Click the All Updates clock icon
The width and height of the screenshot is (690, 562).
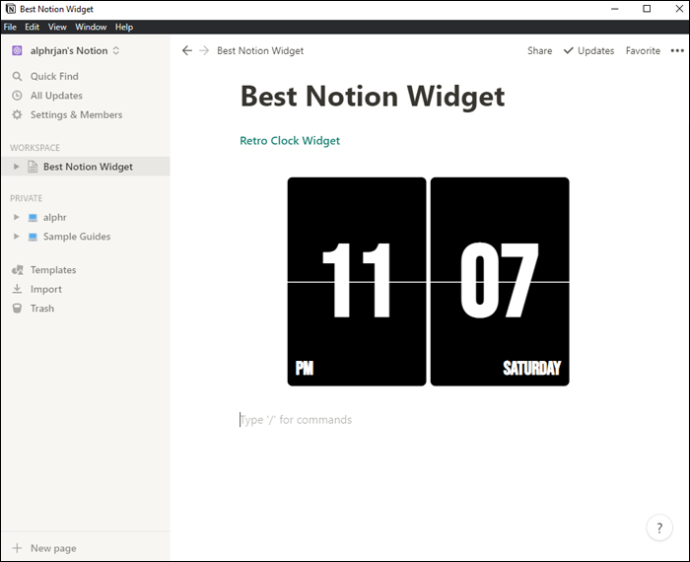pyautogui.click(x=17, y=96)
